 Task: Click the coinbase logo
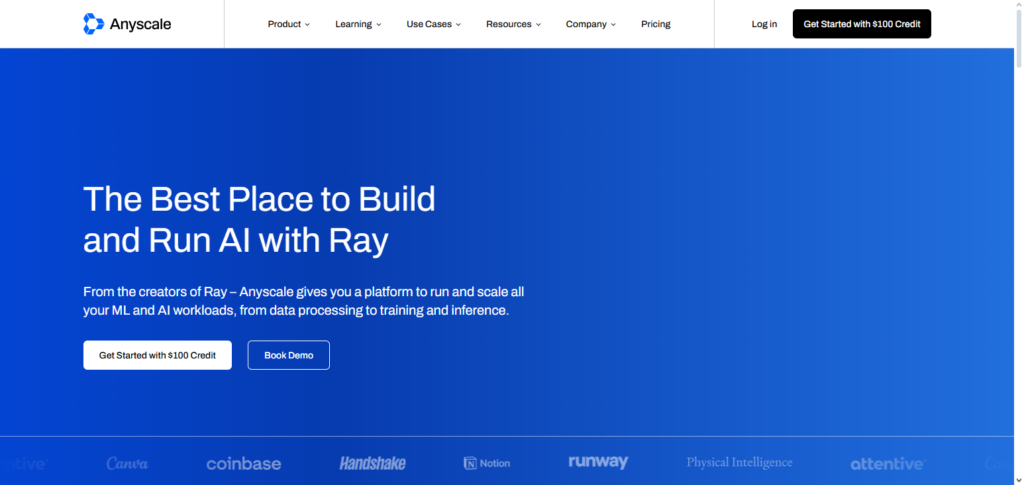pos(244,464)
